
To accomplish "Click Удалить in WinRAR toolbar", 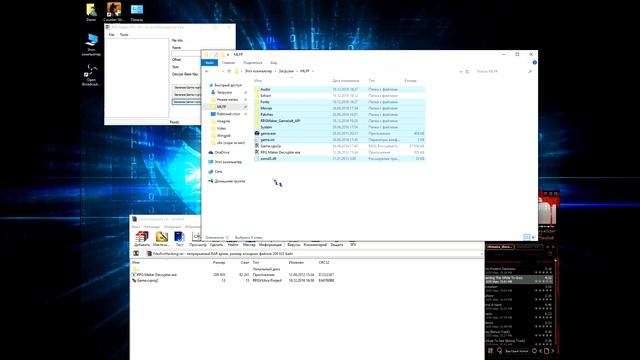I will [x=216, y=244].
